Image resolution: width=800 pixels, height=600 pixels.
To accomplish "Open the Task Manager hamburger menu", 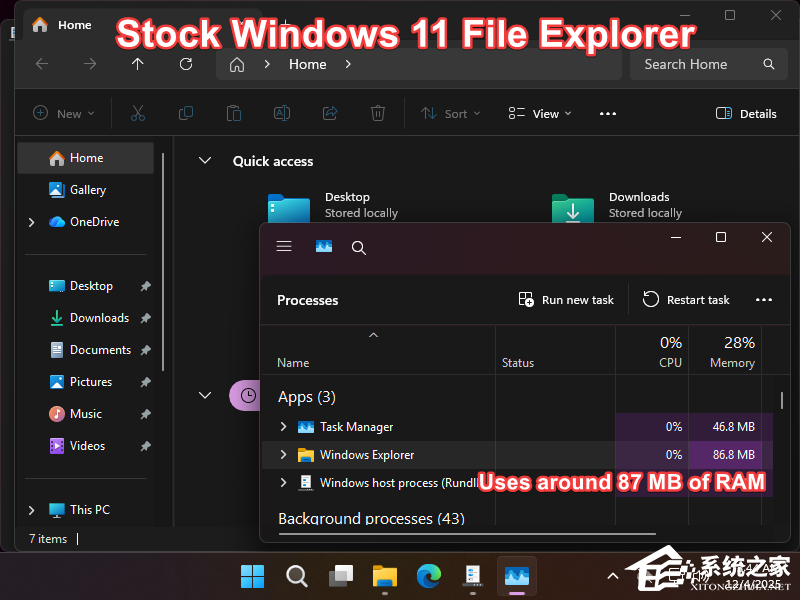I will [x=283, y=247].
